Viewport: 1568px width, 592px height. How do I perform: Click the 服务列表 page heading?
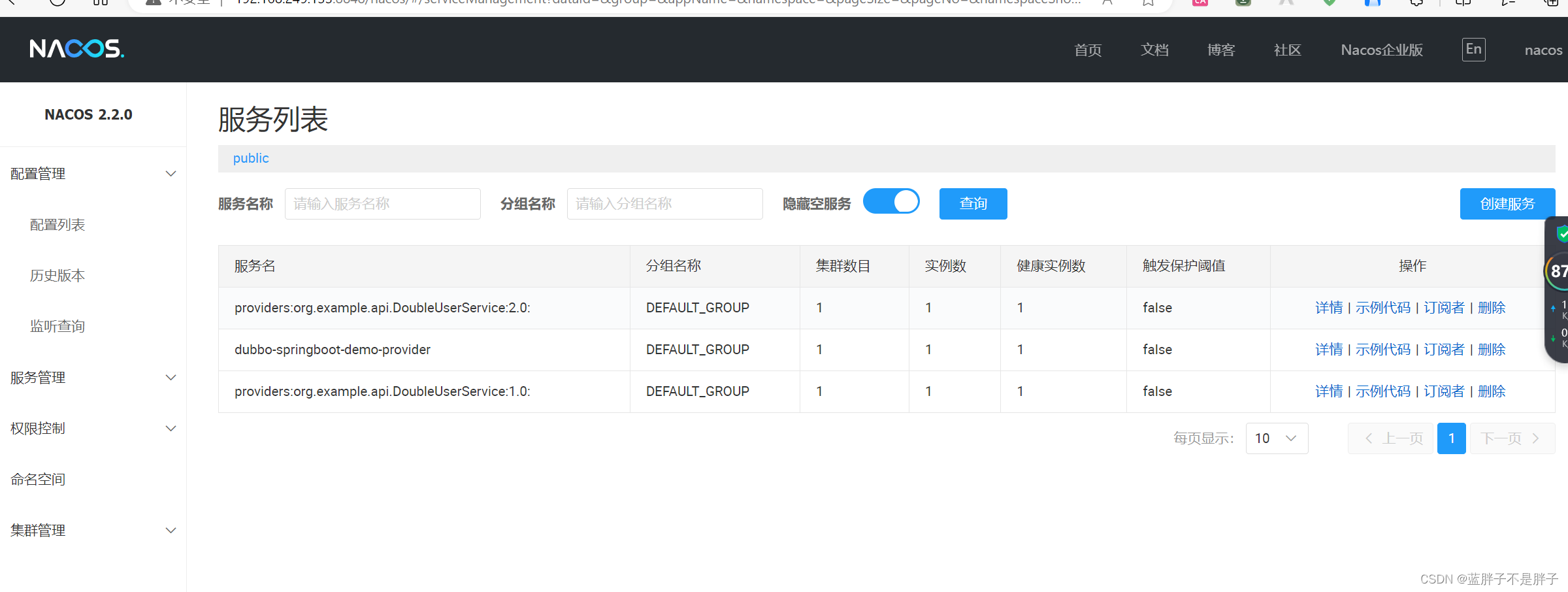tap(273, 120)
